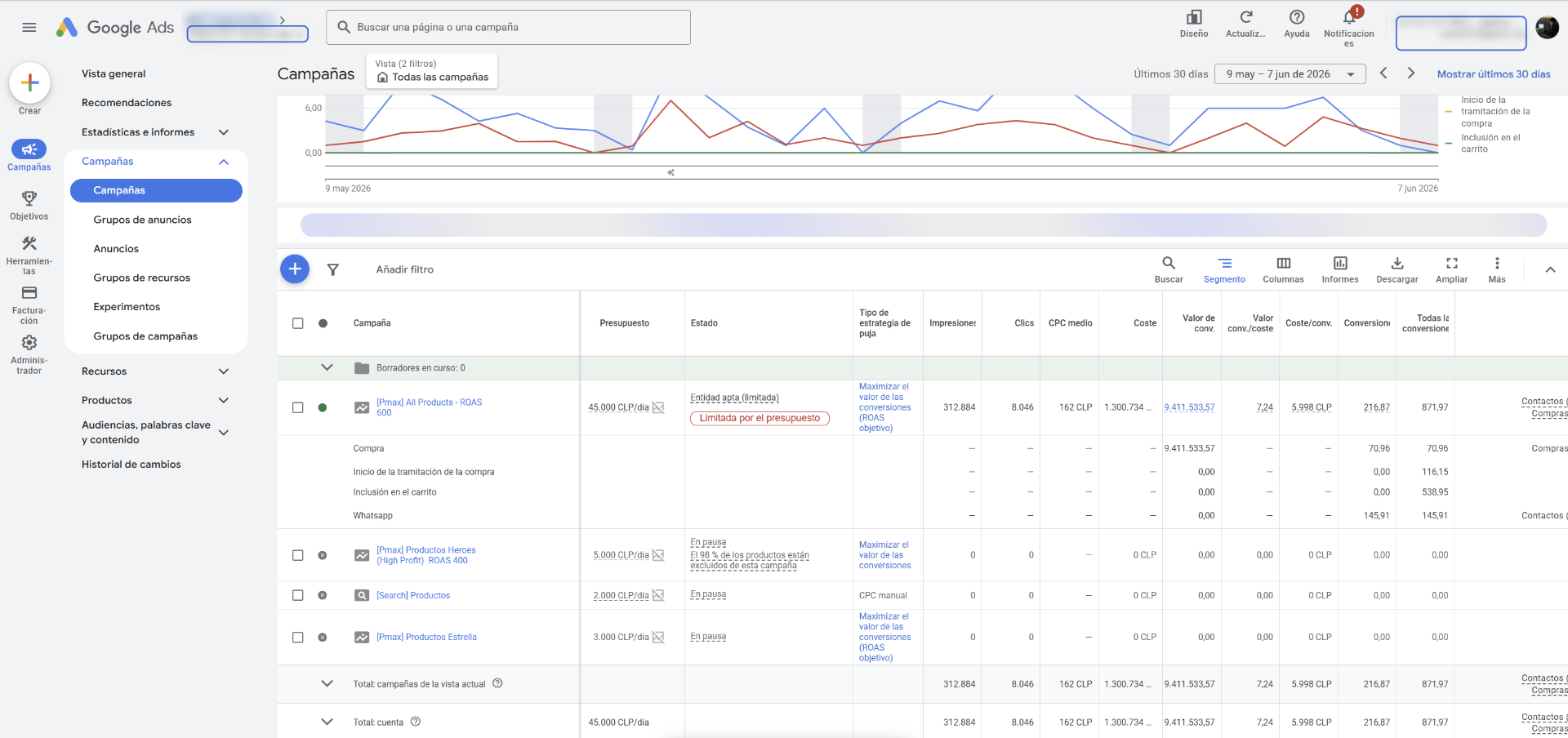The width and height of the screenshot is (1568, 738).
Task: Expand Audiencias, palabras clave y contenido
Action: point(224,433)
